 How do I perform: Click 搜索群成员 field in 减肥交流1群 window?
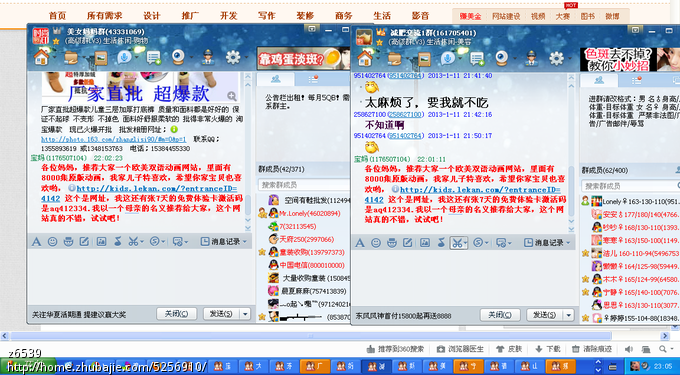pyautogui.click(x=631, y=186)
